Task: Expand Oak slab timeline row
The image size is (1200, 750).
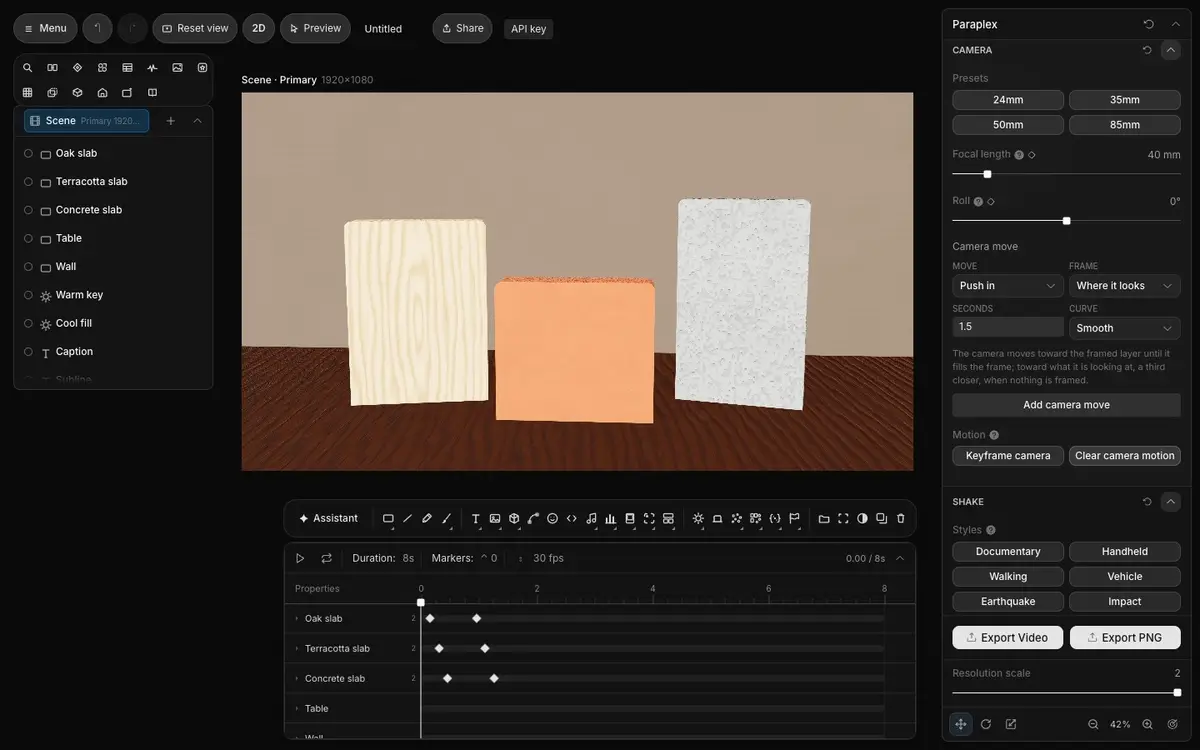Action: [297, 618]
